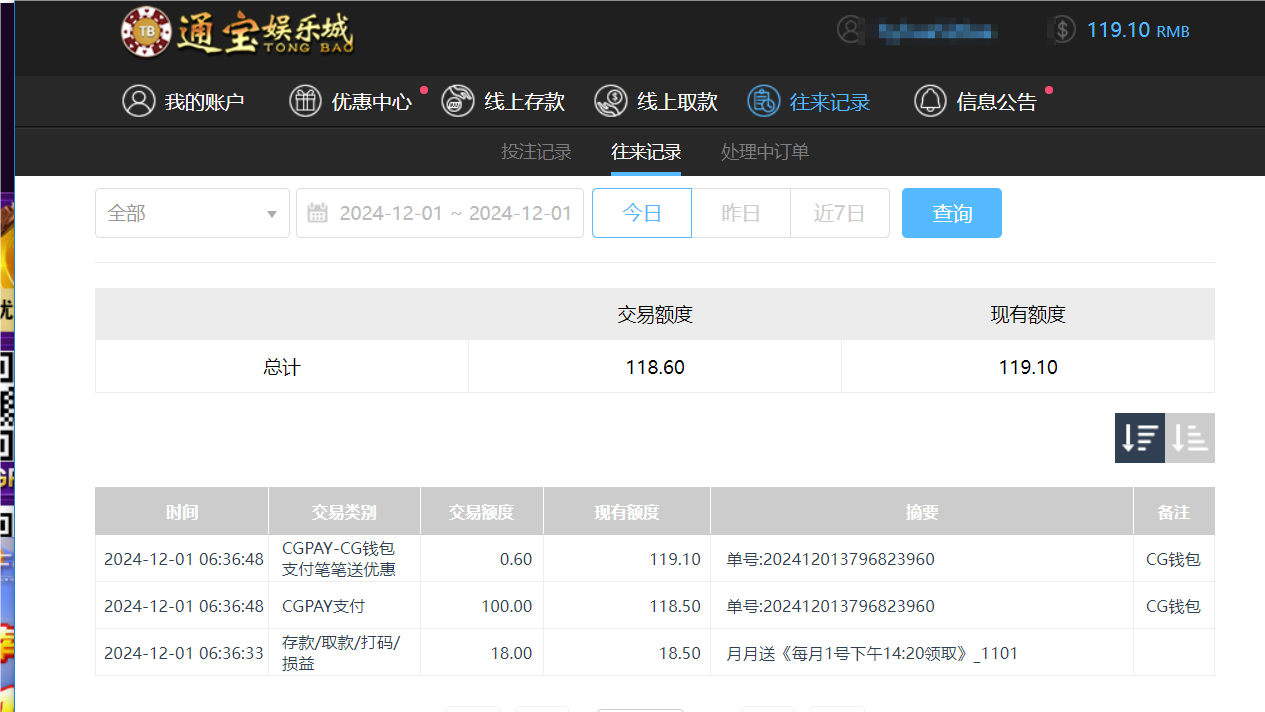The image size is (1265, 712).
Task: Switch to the 处理中订单 tab
Action: [764, 152]
